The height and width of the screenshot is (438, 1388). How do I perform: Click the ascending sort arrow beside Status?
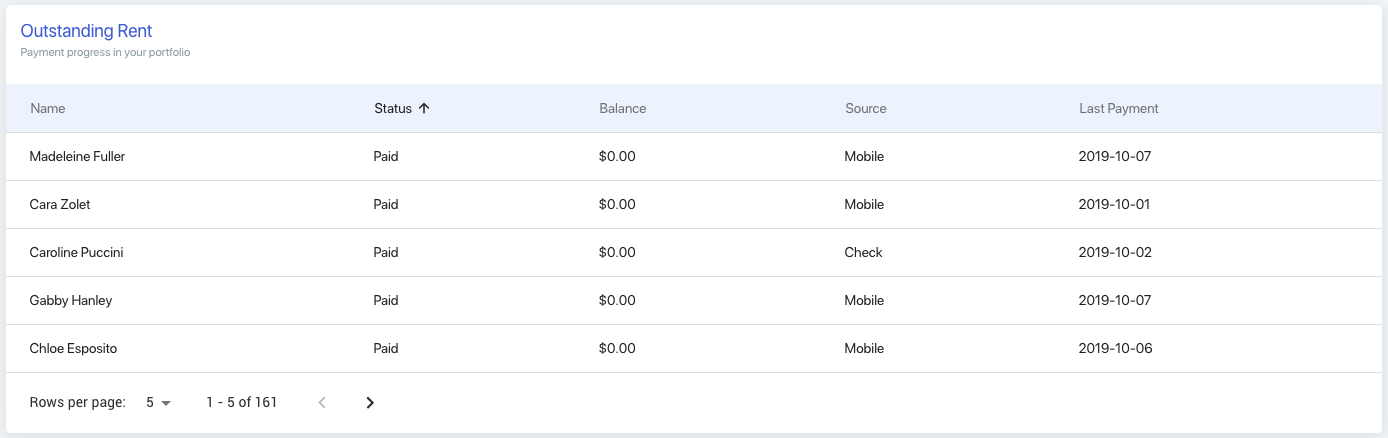pos(424,108)
